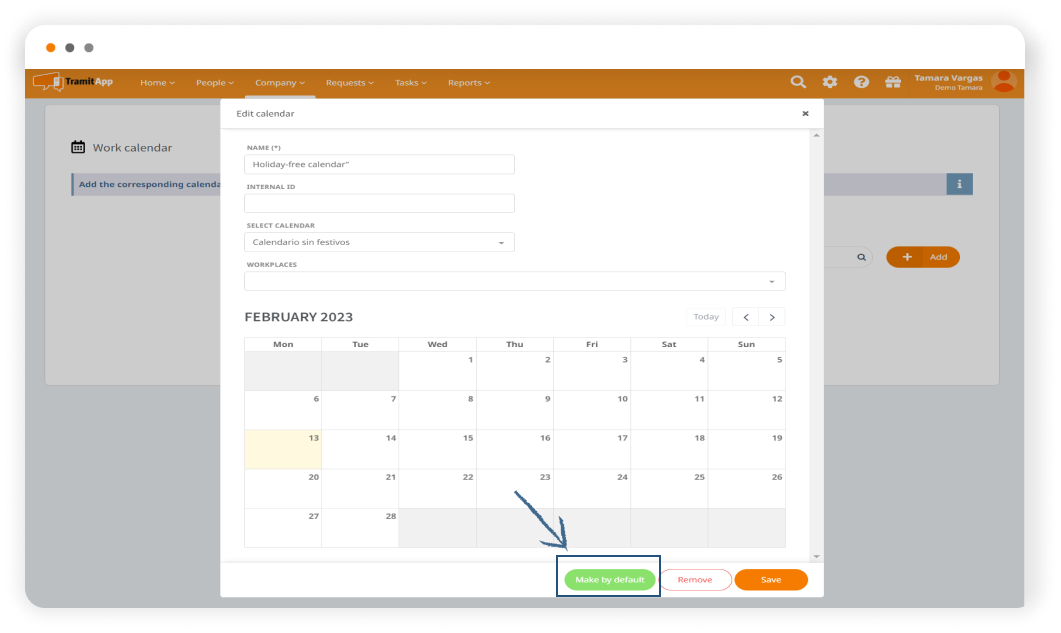
Task: Click the Internal ID input field
Action: pyautogui.click(x=379, y=203)
